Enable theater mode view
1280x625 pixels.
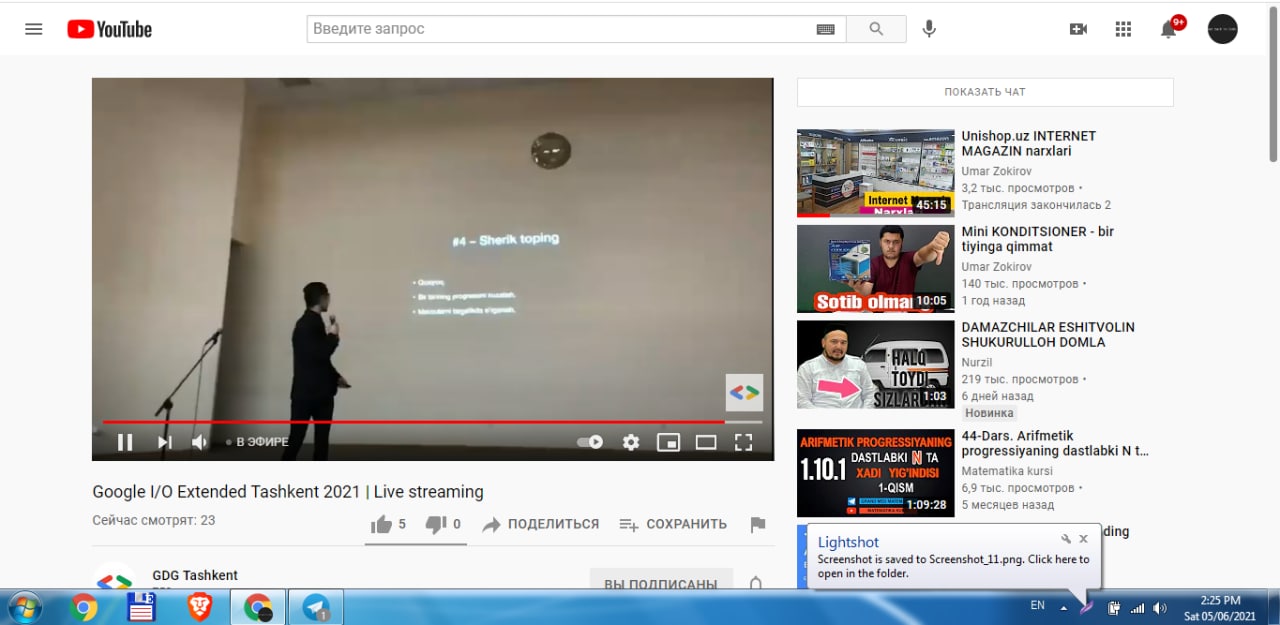[706, 442]
